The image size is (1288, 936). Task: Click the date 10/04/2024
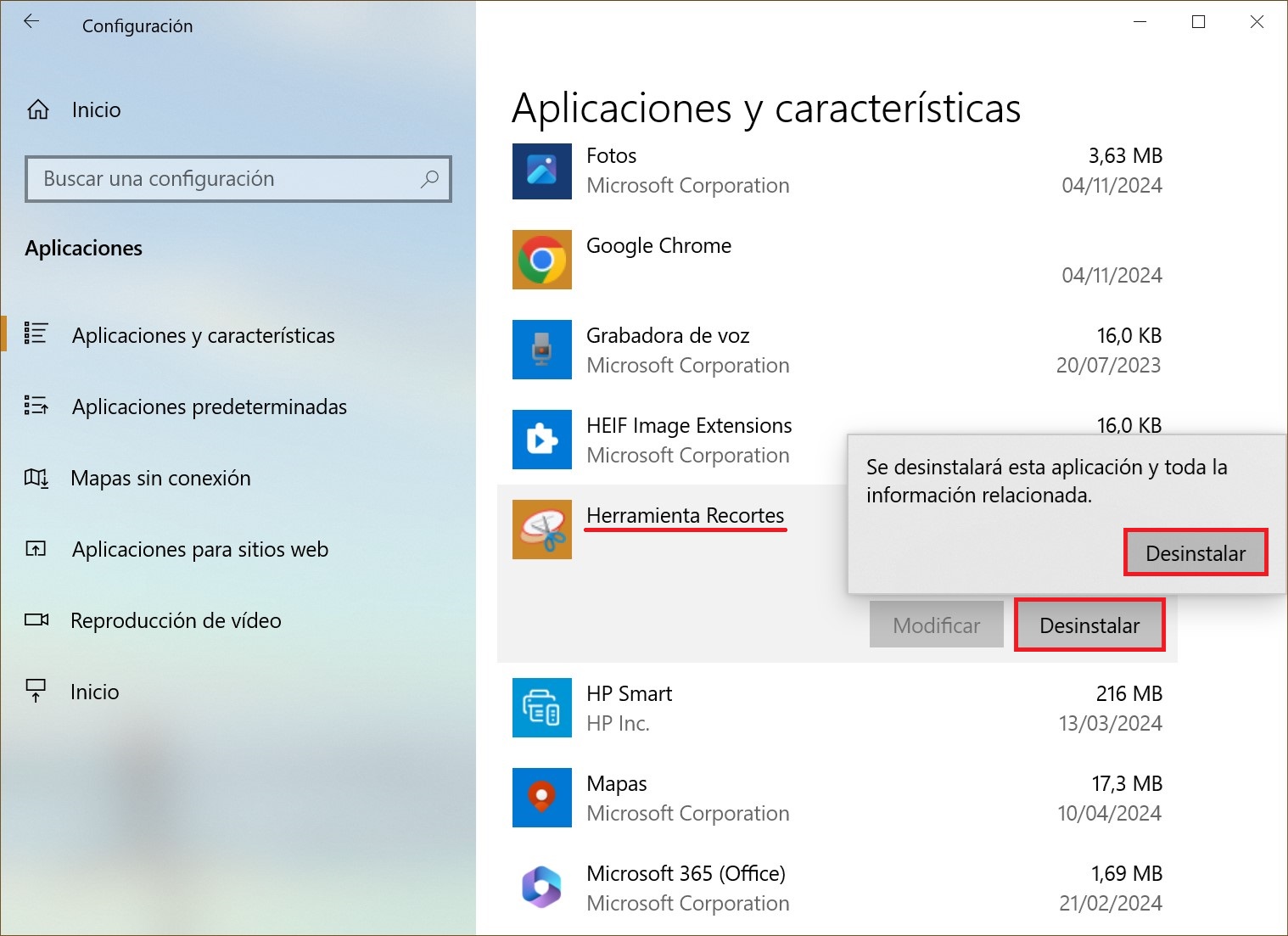(1109, 813)
